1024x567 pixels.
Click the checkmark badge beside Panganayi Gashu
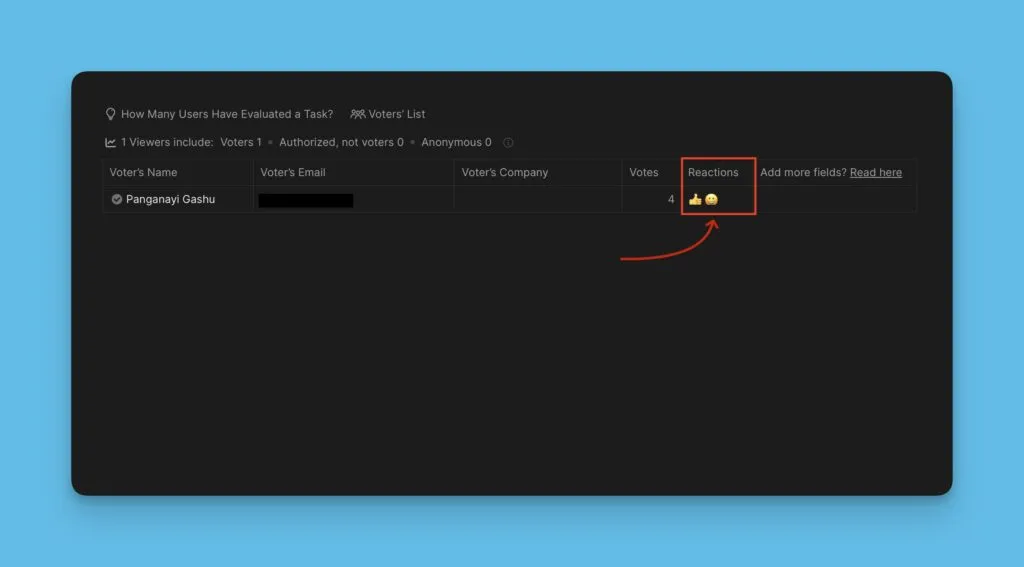coord(116,200)
